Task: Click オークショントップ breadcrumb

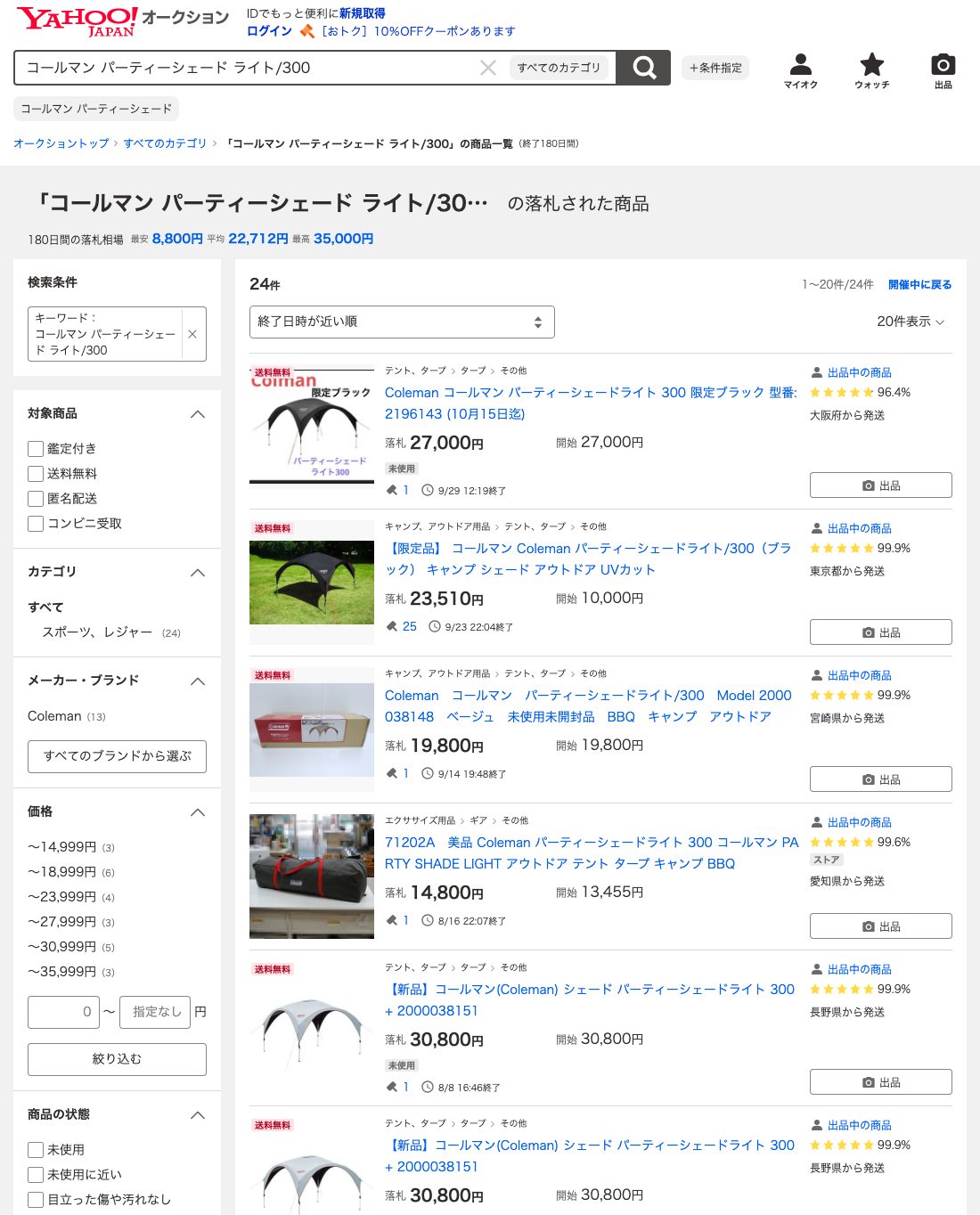Action: (x=61, y=143)
